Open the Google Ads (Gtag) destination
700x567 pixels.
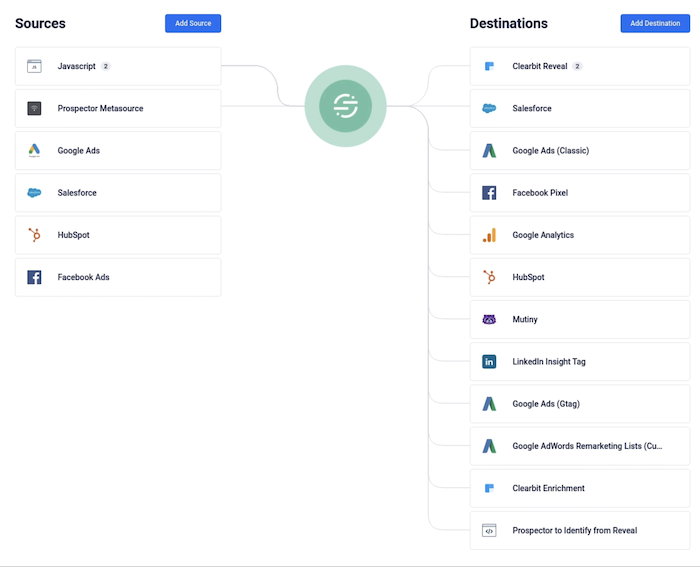coord(579,404)
